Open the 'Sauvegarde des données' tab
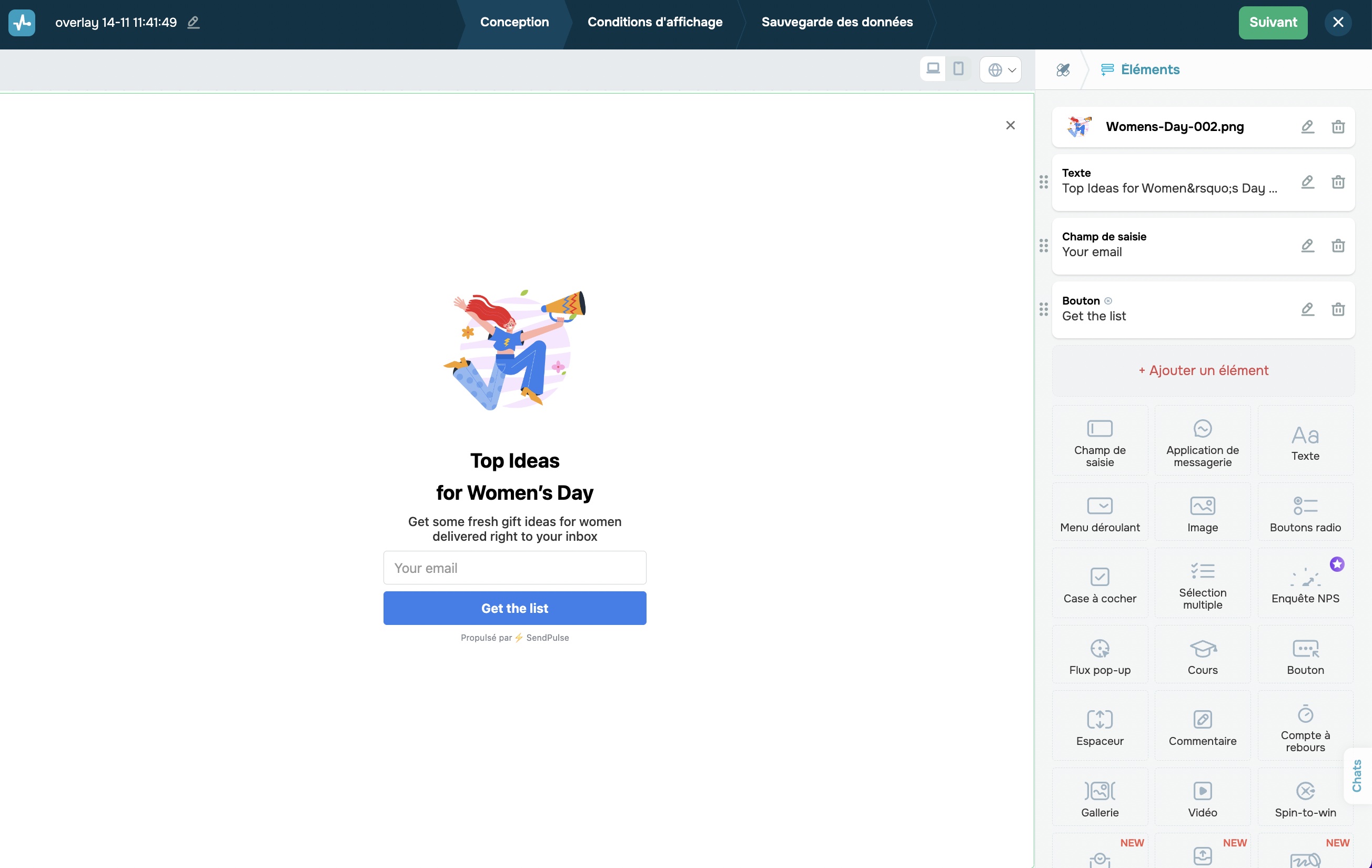 coord(837,22)
